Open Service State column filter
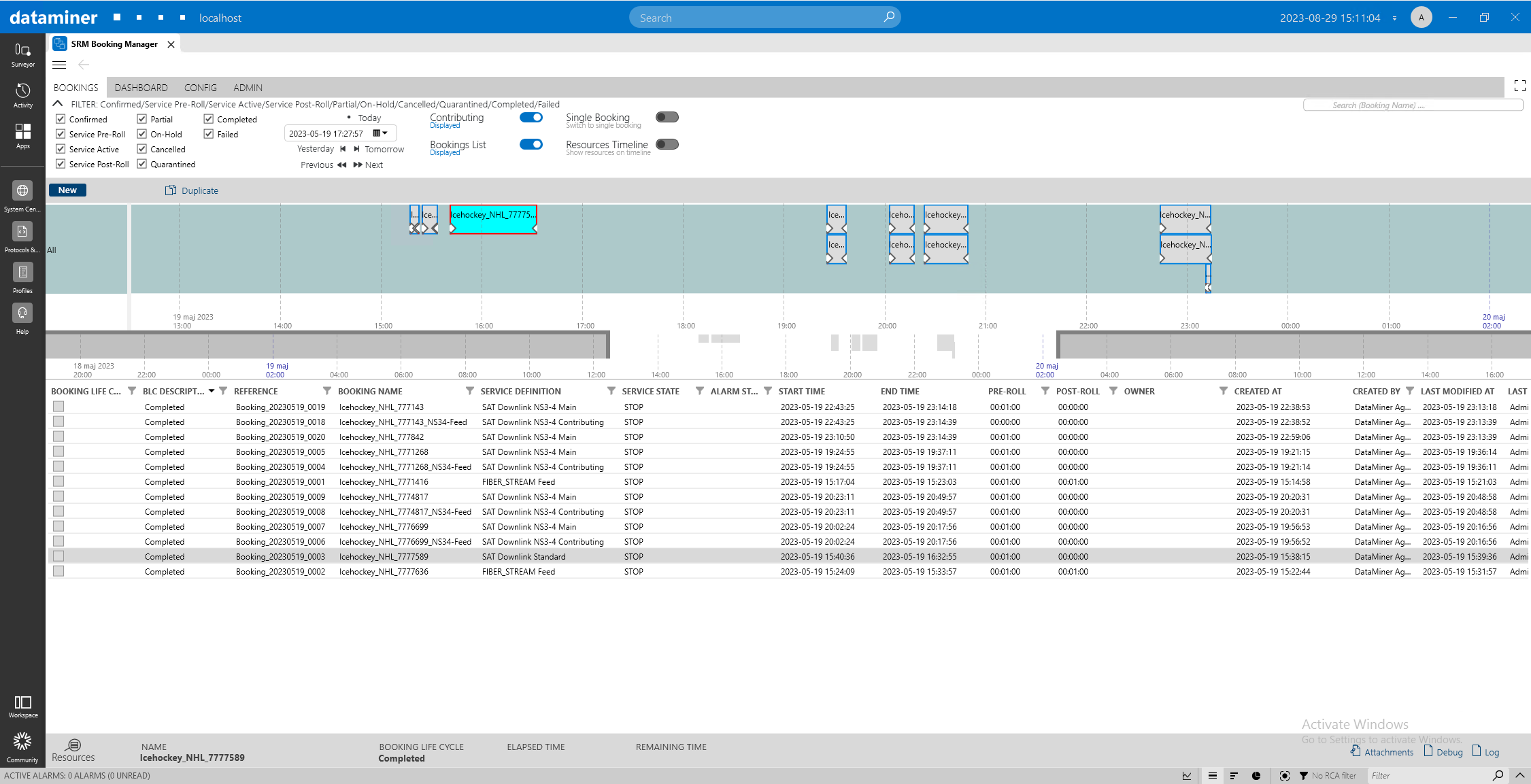 tap(700, 391)
